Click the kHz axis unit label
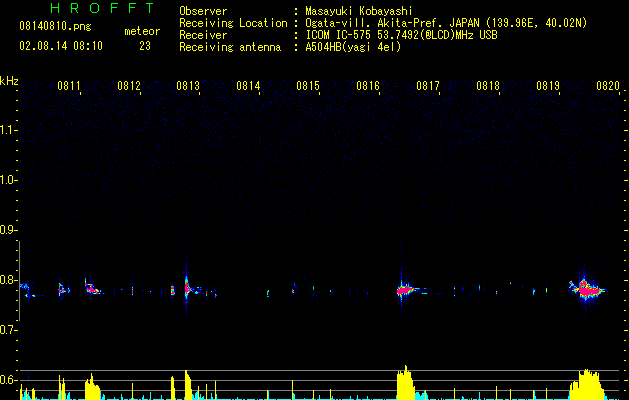 [x=9, y=81]
